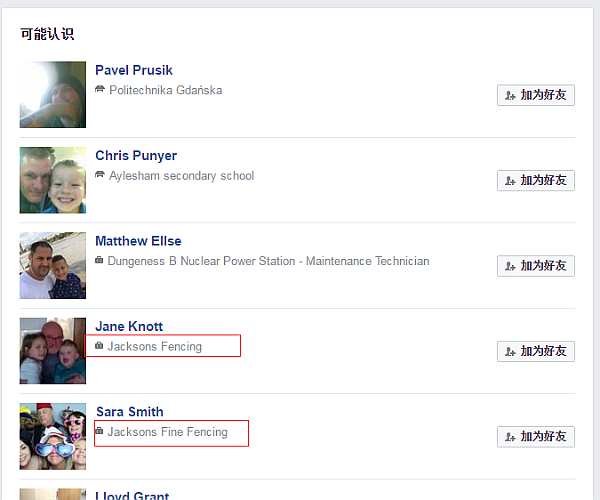Click Pavel Prusik's profile photo
Image resolution: width=600 pixels, height=500 pixels.
point(53,94)
